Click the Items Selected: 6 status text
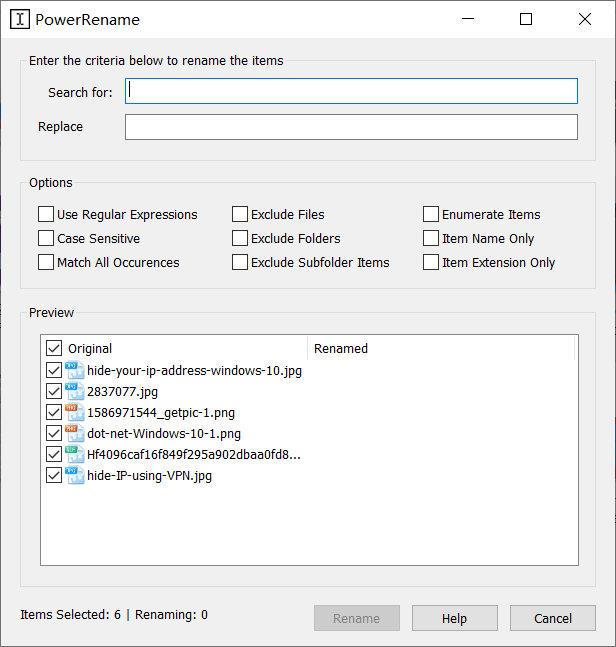This screenshot has width=616, height=647. click(71, 614)
